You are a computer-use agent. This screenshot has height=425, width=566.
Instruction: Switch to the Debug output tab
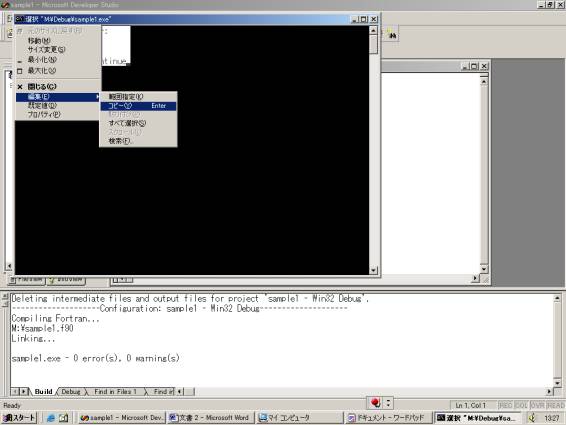click(x=71, y=391)
